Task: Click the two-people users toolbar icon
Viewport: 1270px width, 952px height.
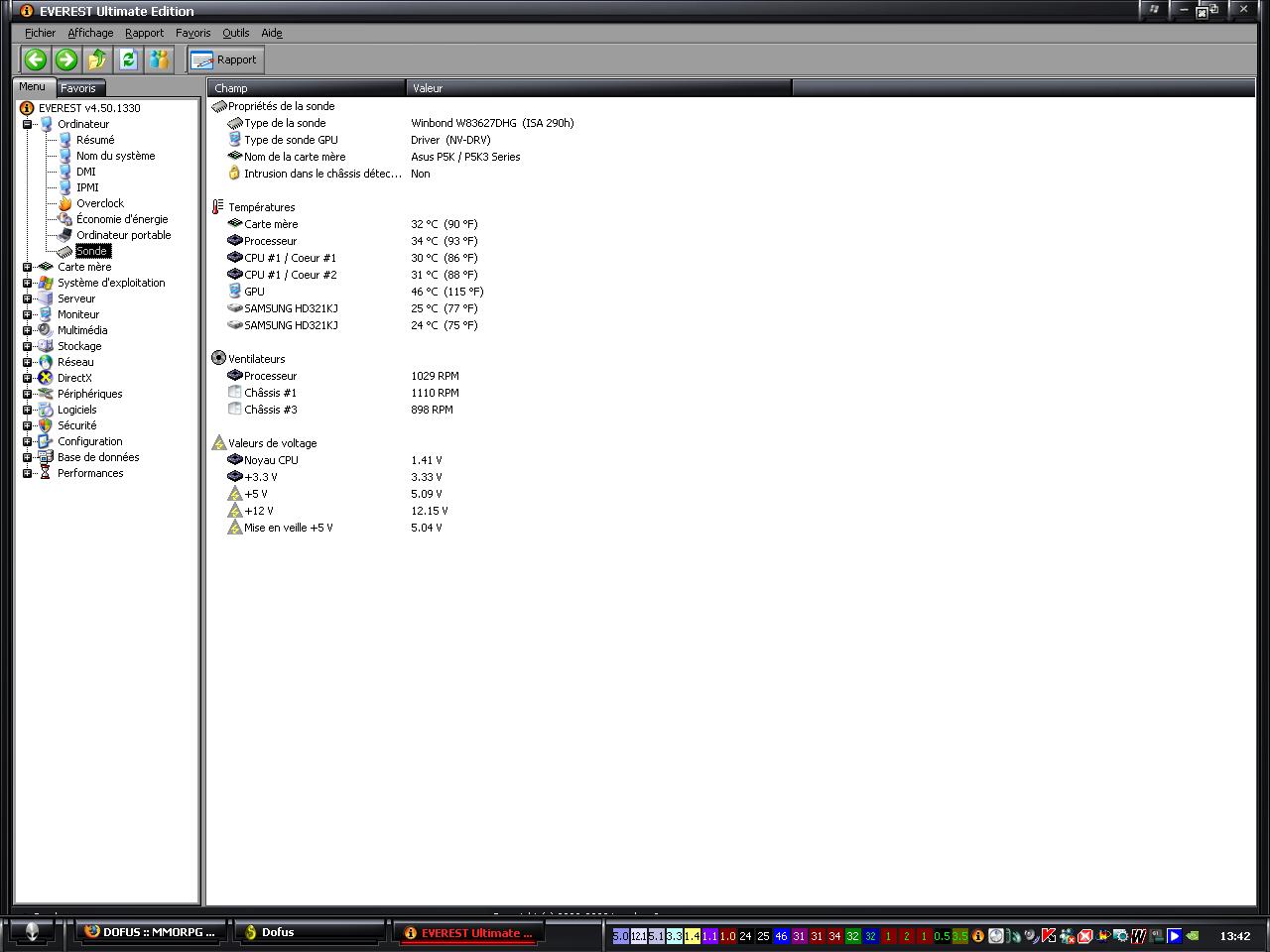Action: [159, 59]
